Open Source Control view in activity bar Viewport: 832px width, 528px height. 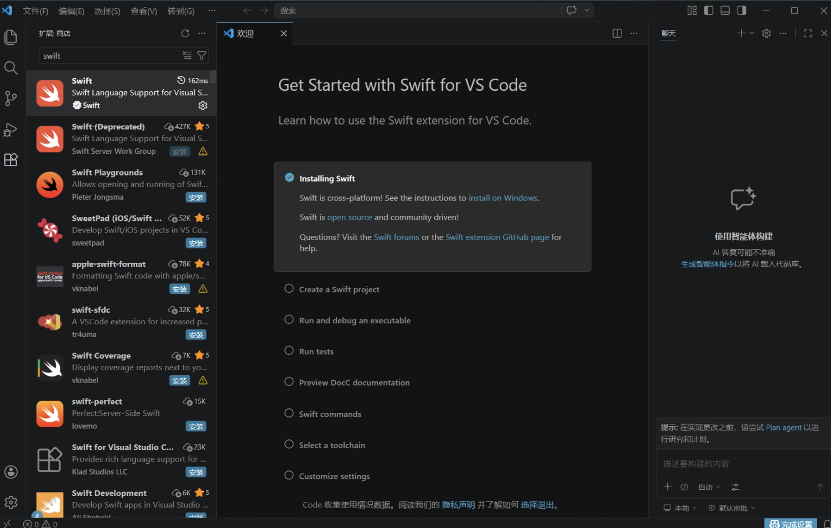(x=11, y=98)
